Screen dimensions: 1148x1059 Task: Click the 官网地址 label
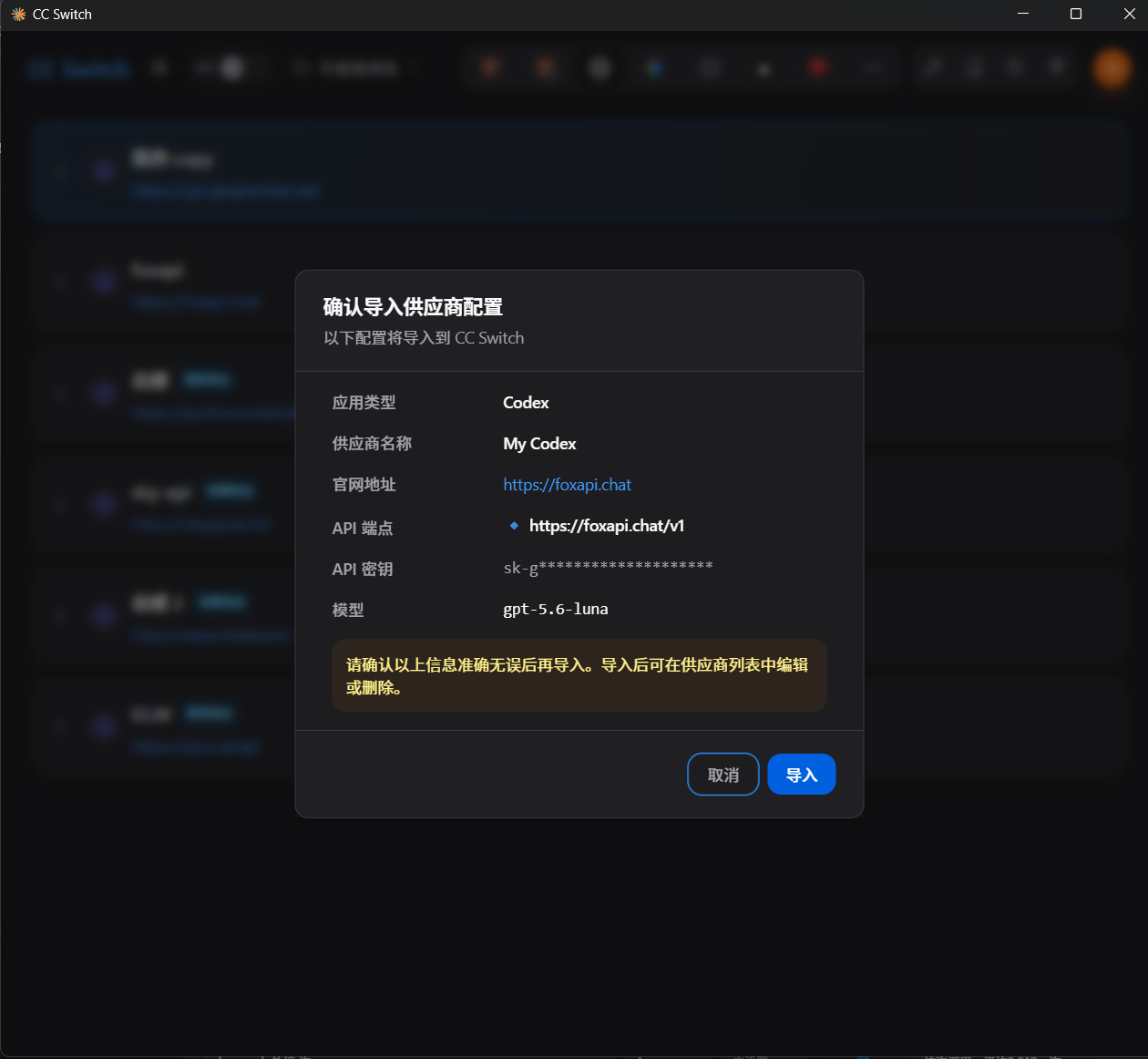[364, 485]
